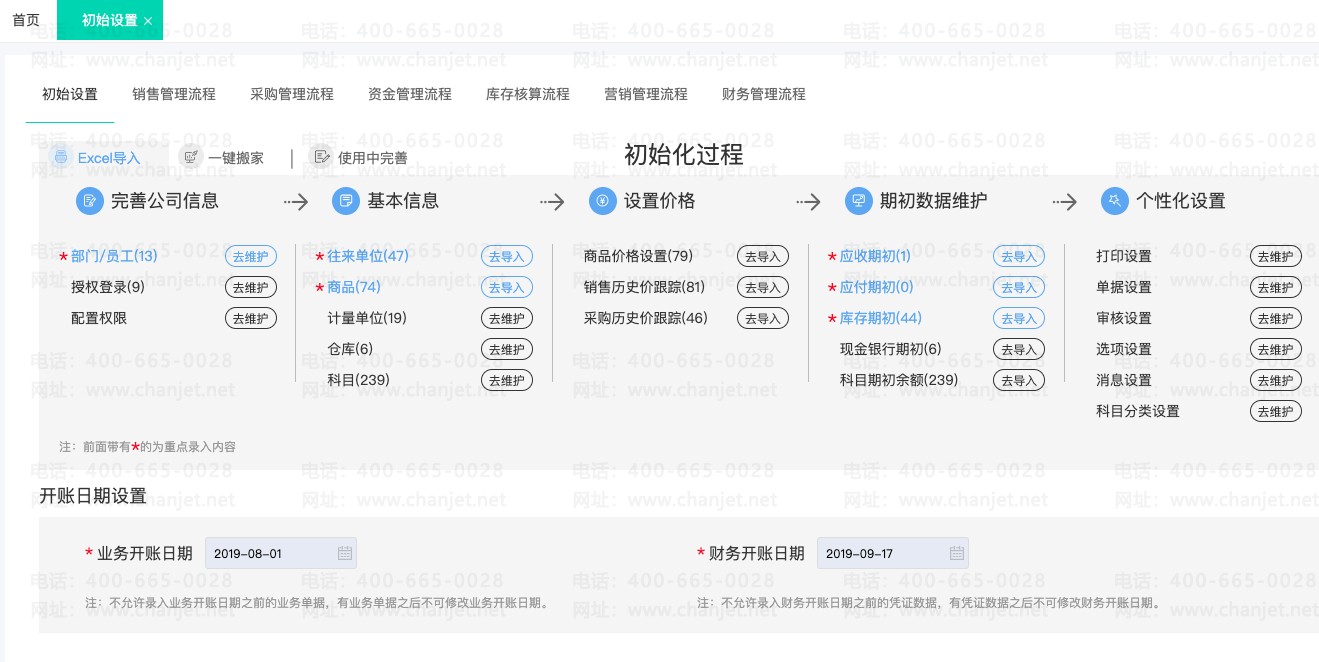Open the 库存期初(44) link

[880, 318]
